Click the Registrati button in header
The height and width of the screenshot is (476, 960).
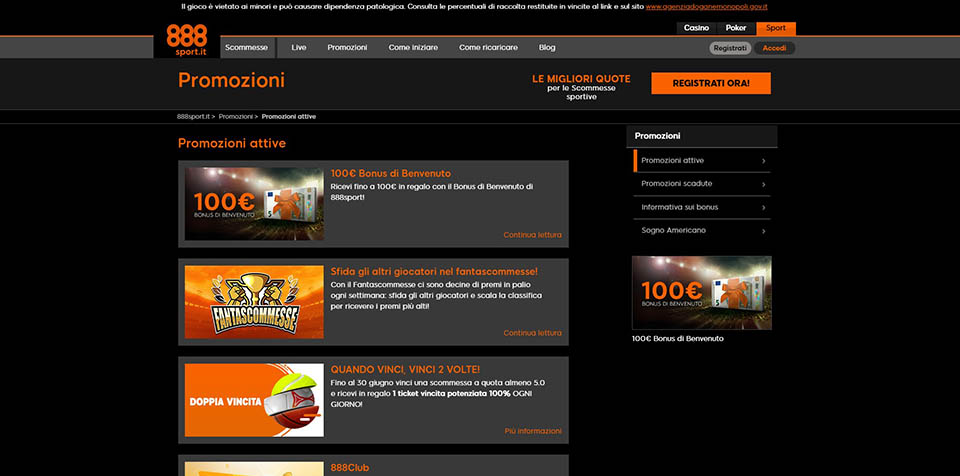tap(730, 48)
